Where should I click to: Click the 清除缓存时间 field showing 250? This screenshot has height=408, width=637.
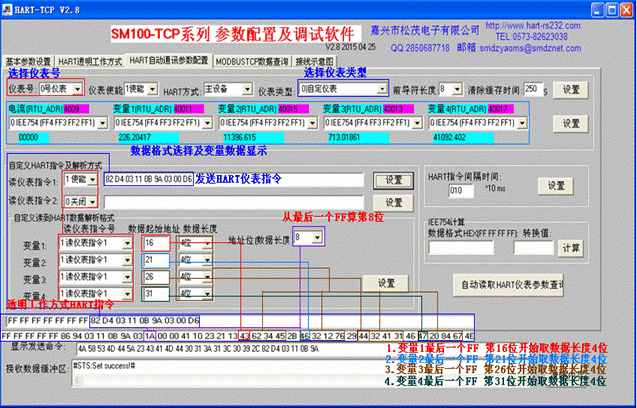(533, 89)
